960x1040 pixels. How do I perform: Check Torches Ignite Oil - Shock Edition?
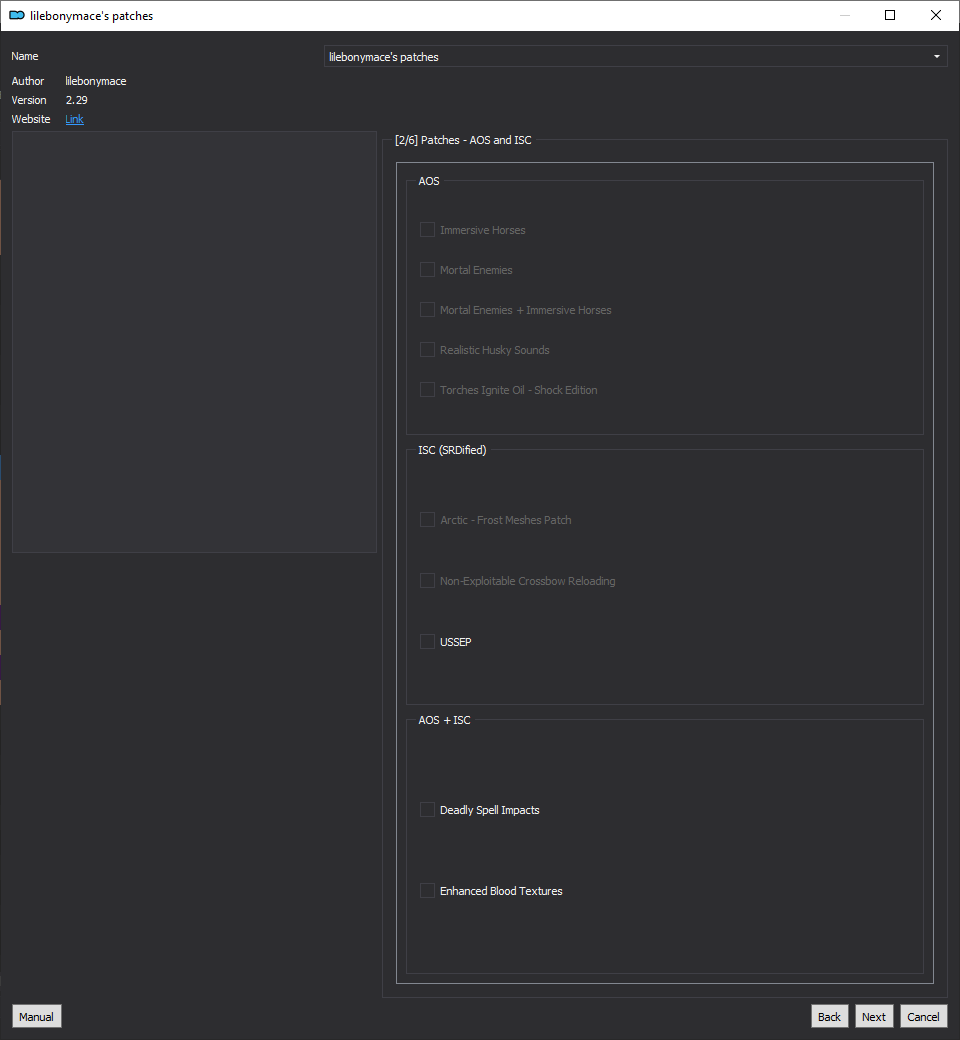pos(427,390)
